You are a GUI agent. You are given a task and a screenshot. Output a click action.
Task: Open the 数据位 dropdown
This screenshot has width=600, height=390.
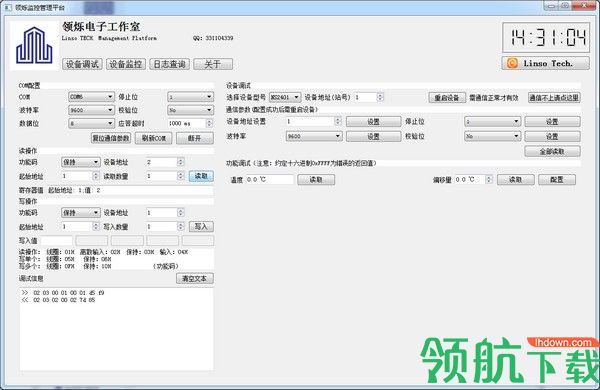91,123
